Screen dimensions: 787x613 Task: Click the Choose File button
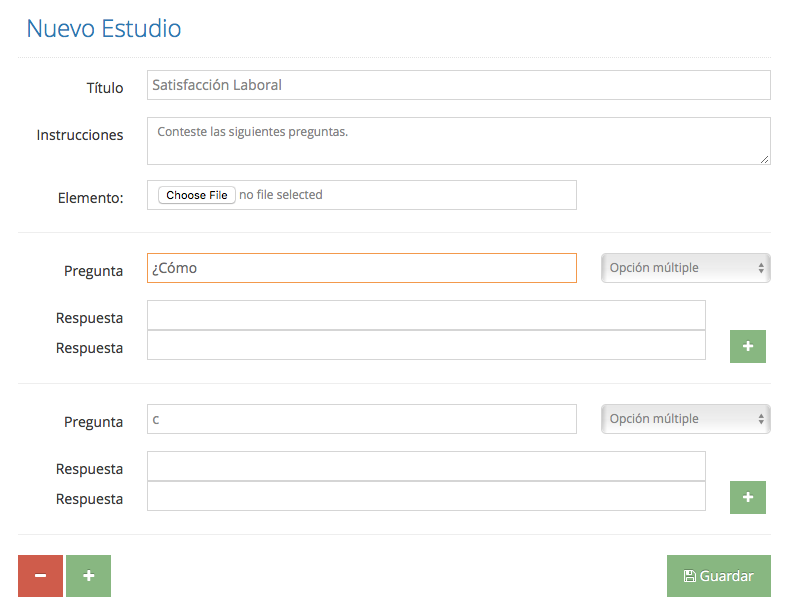[x=197, y=195]
